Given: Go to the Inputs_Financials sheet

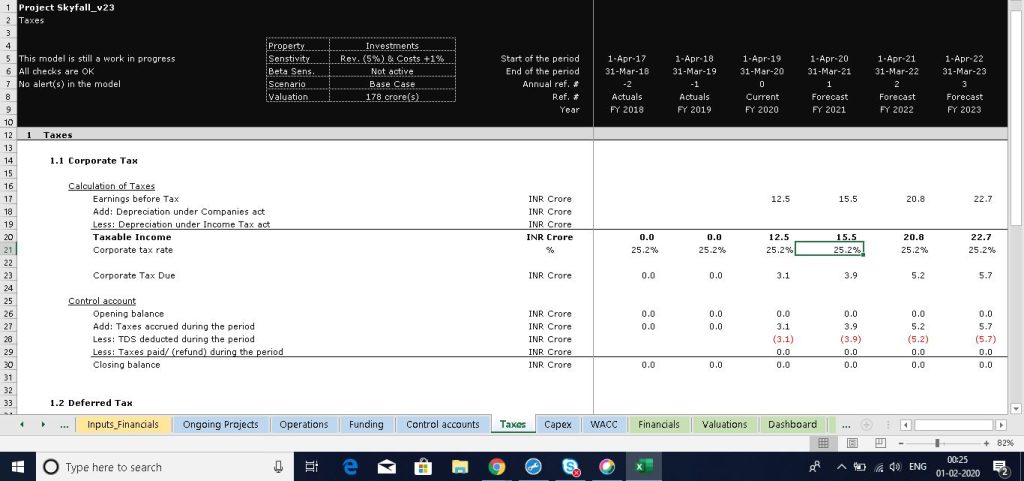Looking at the screenshot, I should 123,424.
